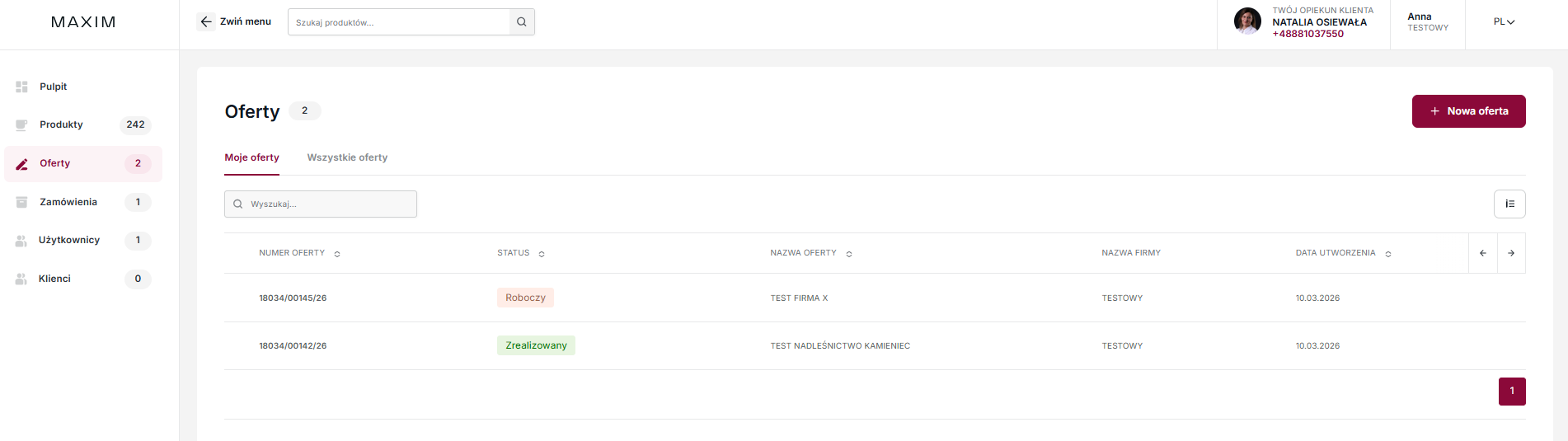Click the Pulpit dashboard icon
This screenshot has height=441, width=1568.
coord(22,87)
